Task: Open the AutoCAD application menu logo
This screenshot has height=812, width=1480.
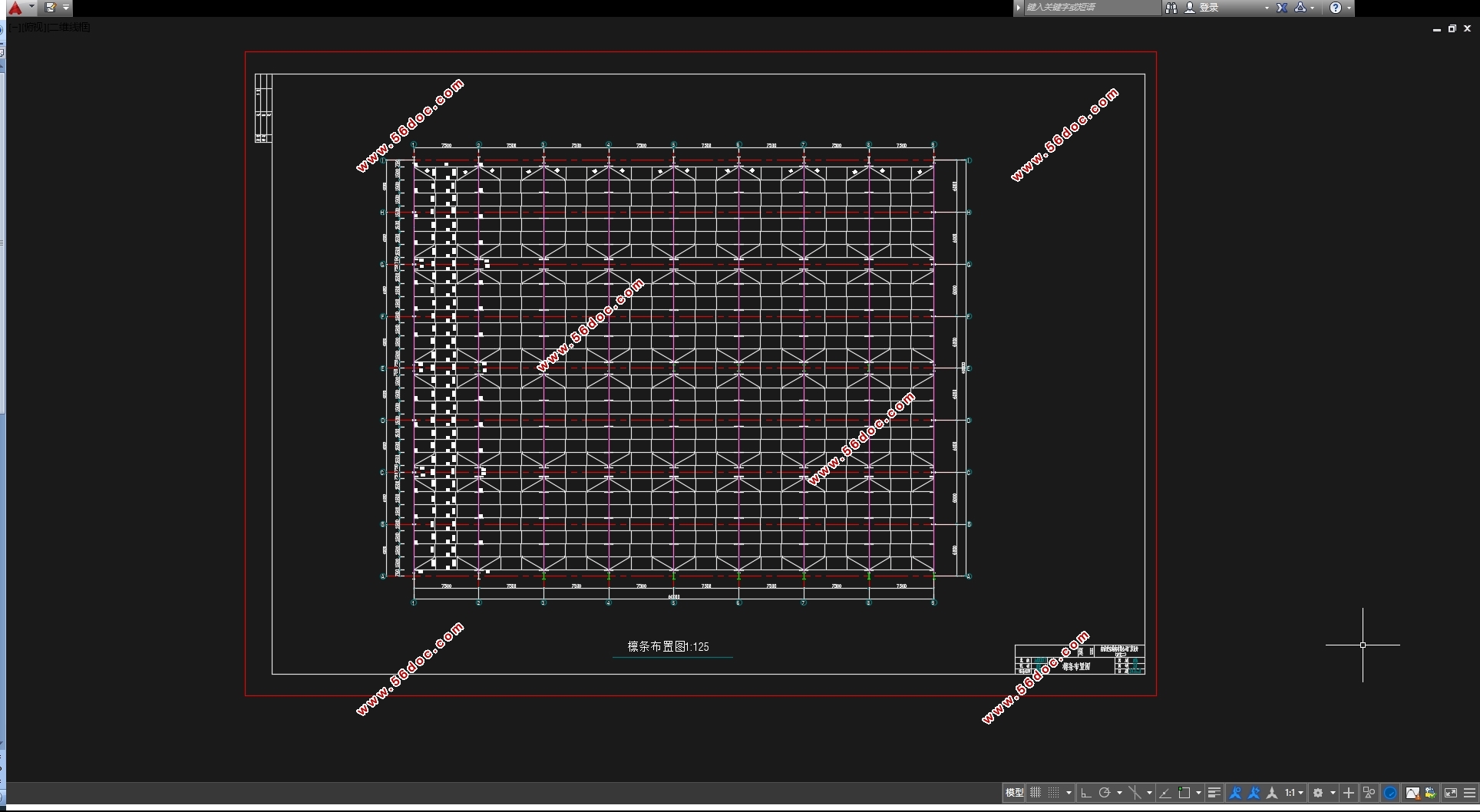Action: coord(15,8)
